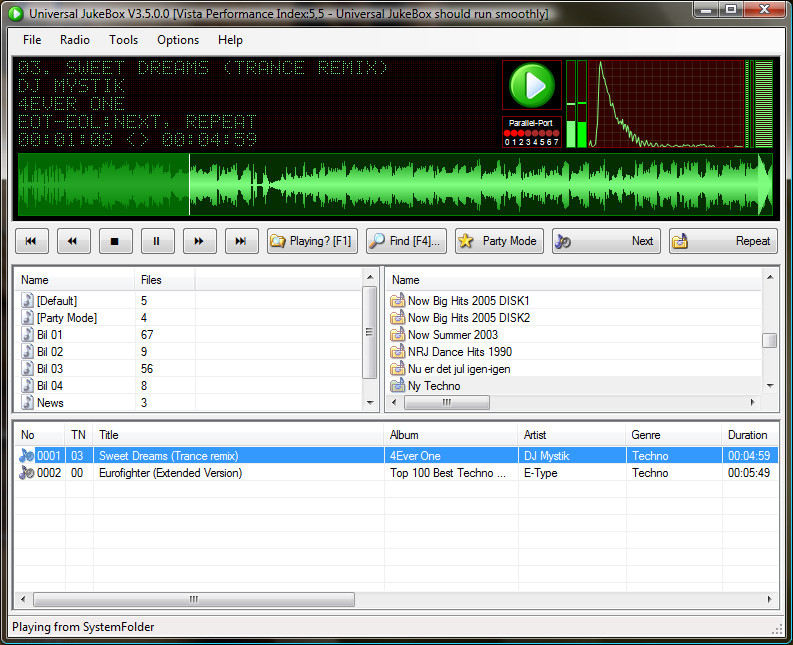This screenshot has width=793, height=645.
Task: Click the playlist panel scroll down arrow
Action: coord(370,403)
